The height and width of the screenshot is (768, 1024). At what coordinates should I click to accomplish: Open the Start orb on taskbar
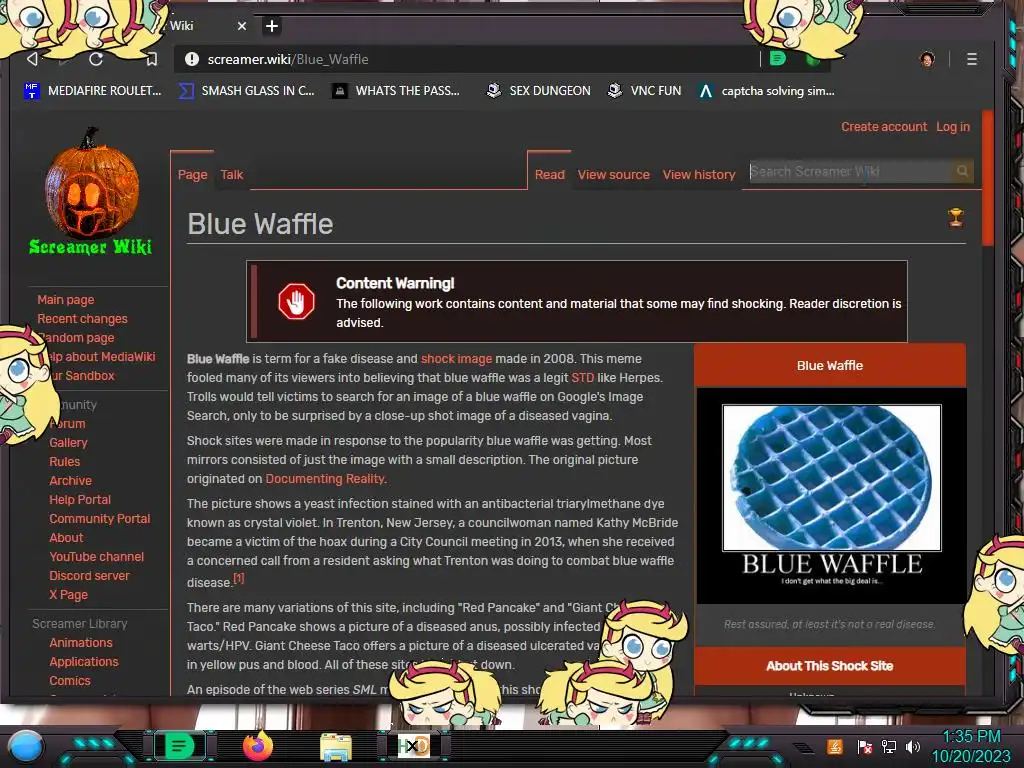[x=24, y=747]
